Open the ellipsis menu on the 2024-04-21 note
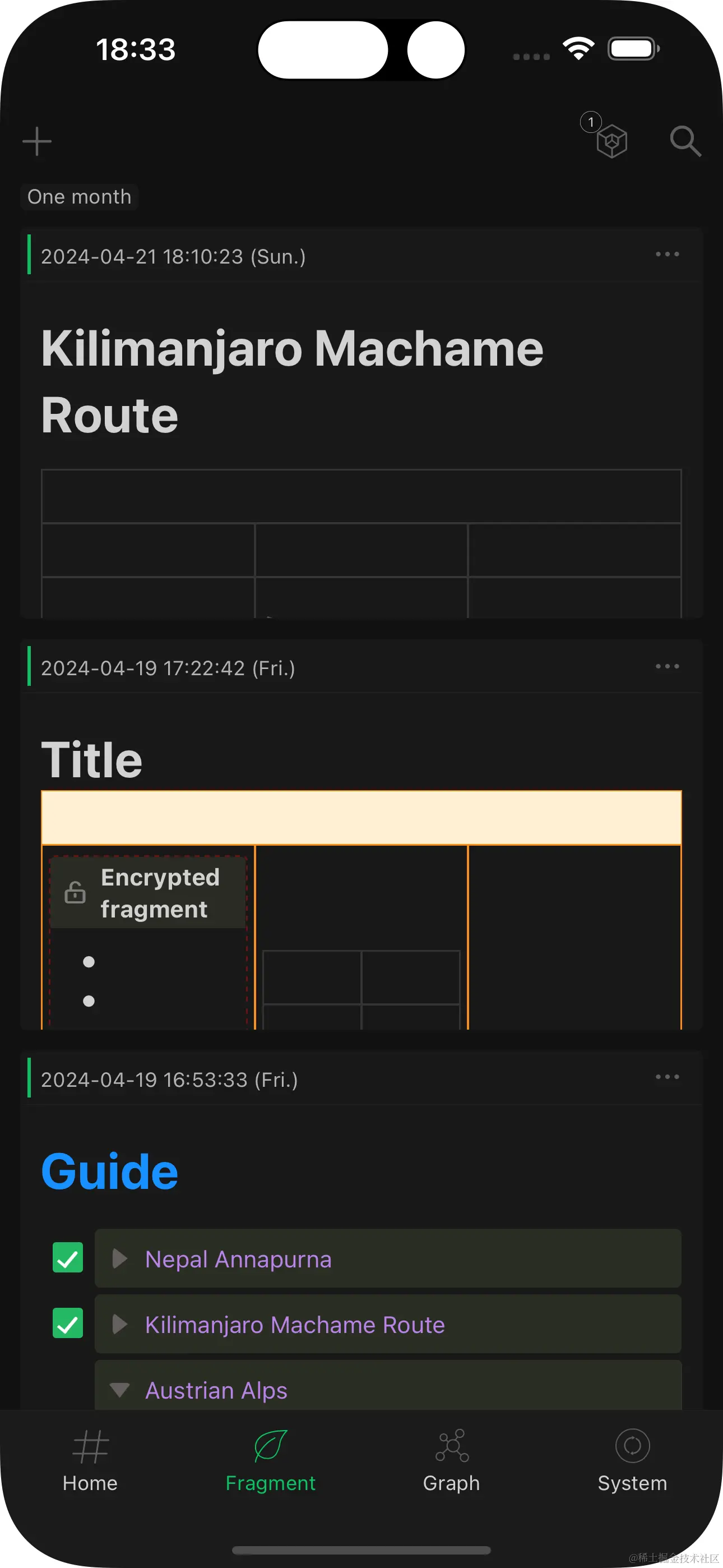Viewport: 723px width, 1568px height. [667, 256]
